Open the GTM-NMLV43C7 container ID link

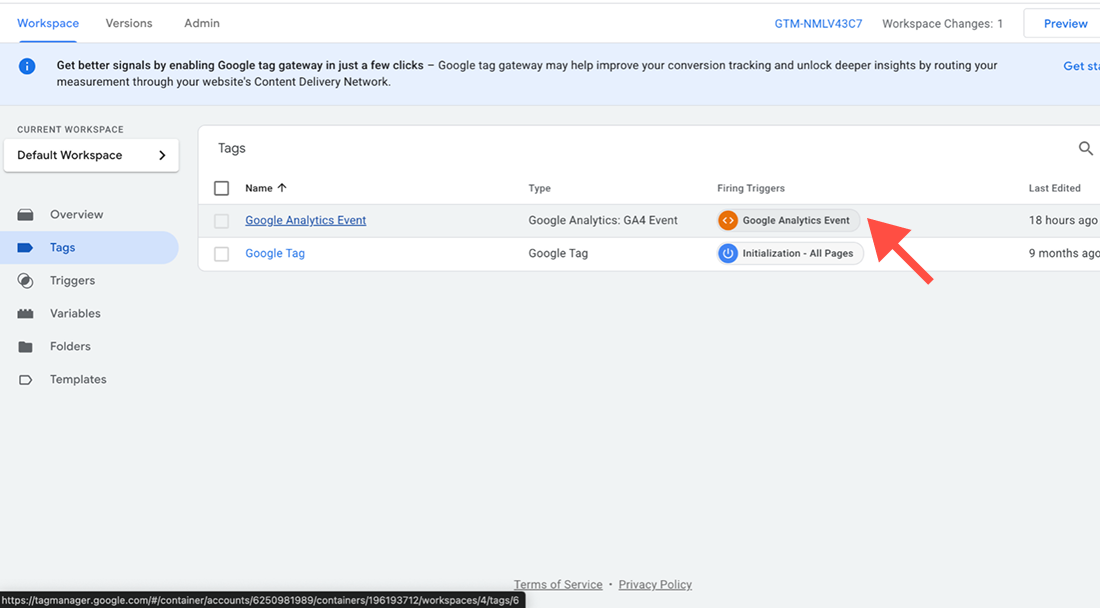(x=818, y=23)
